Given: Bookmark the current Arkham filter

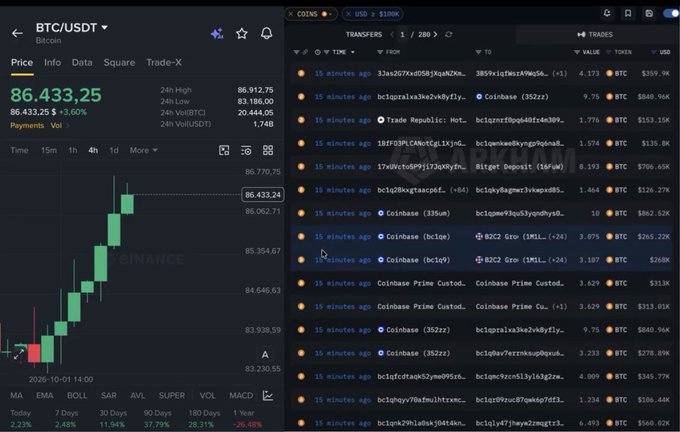Looking at the screenshot, I should tap(628, 13).
